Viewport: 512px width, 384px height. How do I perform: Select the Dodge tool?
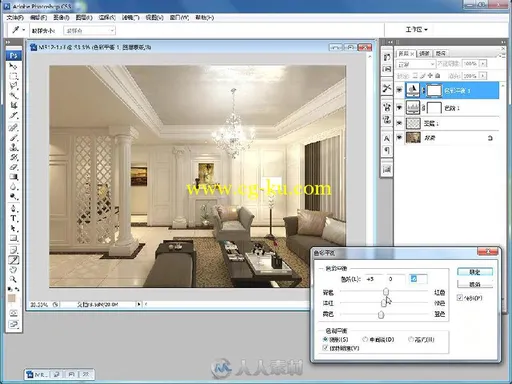[x=13, y=196]
